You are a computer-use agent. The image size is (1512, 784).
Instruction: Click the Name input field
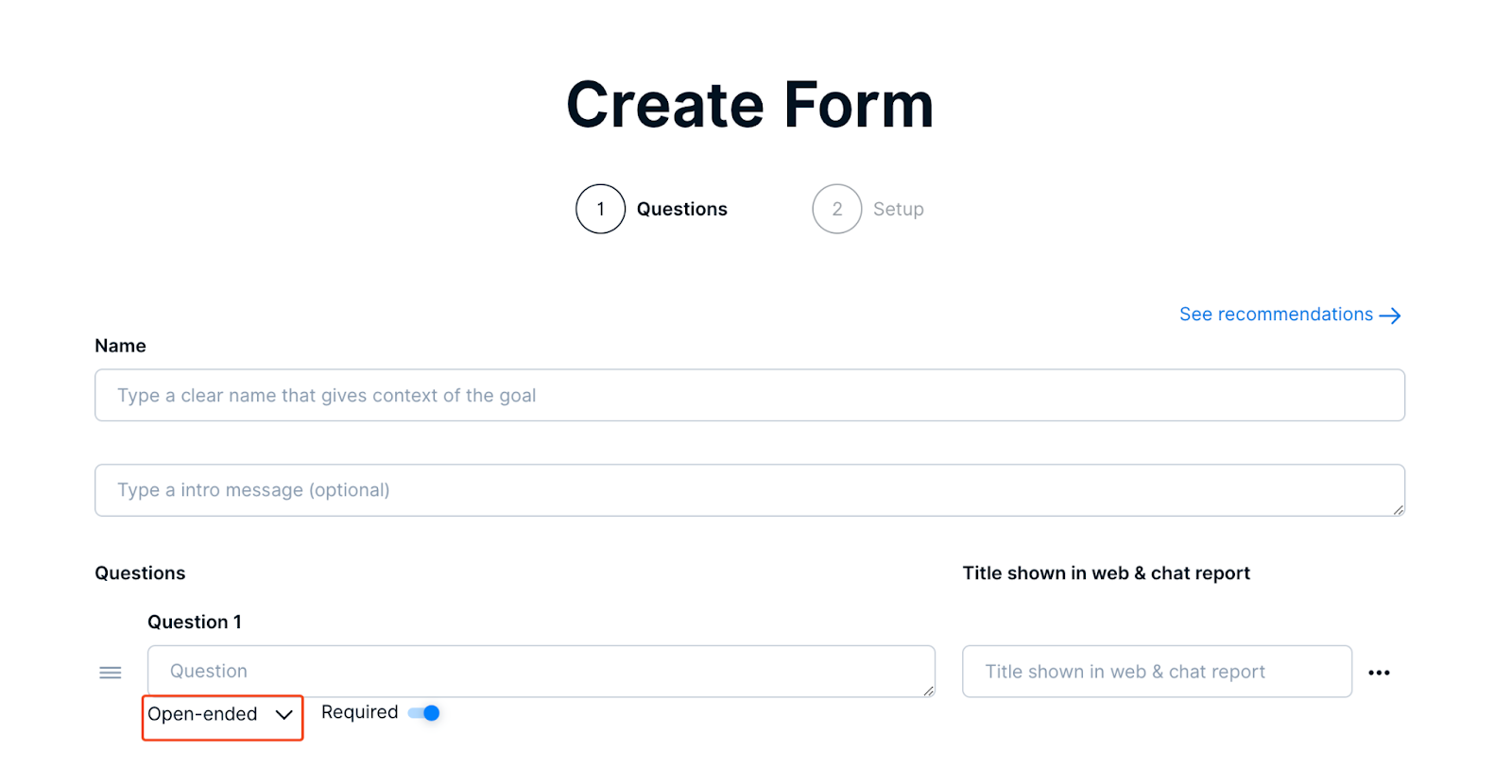pyautogui.click(x=748, y=395)
